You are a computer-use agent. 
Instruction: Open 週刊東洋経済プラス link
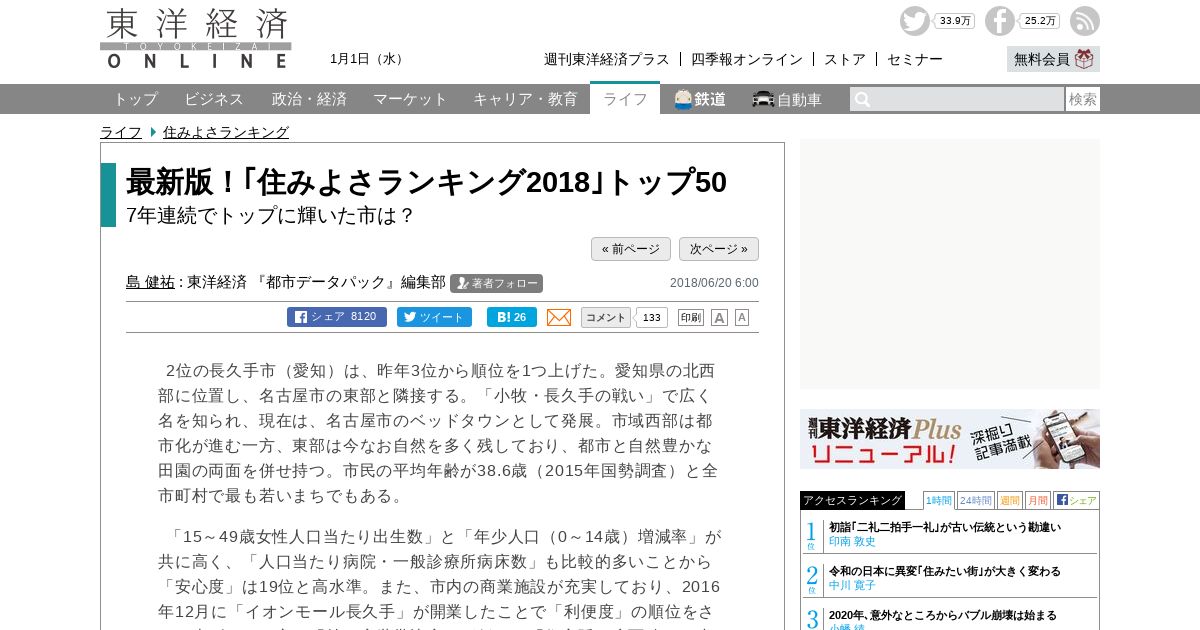pos(607,59)
